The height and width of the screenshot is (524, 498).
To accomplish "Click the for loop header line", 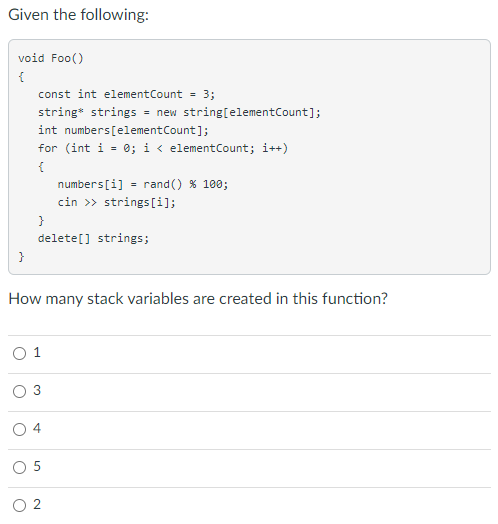I will (x=163, y=148).
